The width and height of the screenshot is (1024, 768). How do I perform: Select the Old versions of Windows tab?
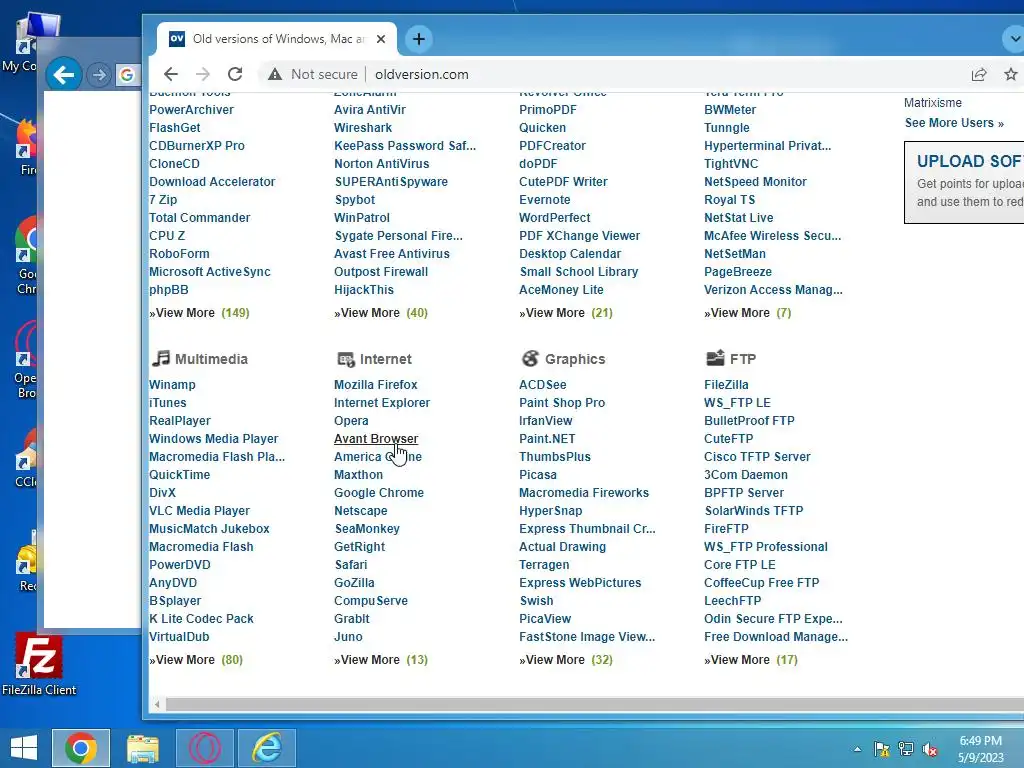[276, 39]
